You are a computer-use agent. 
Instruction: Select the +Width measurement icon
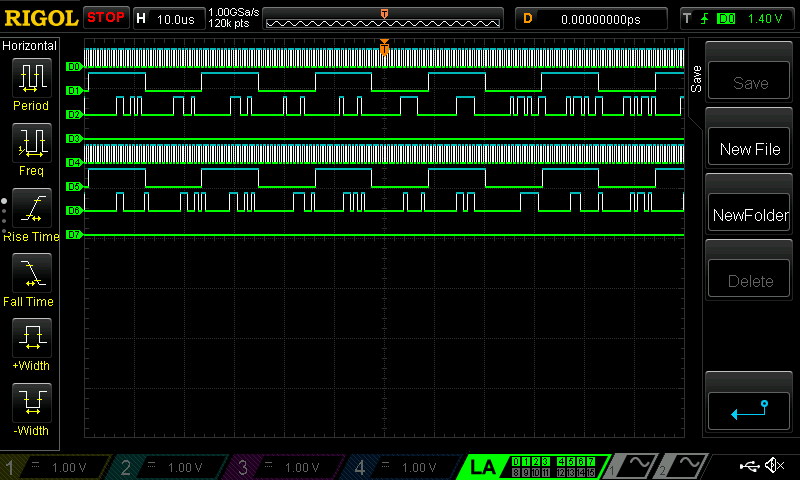point(31,339)
